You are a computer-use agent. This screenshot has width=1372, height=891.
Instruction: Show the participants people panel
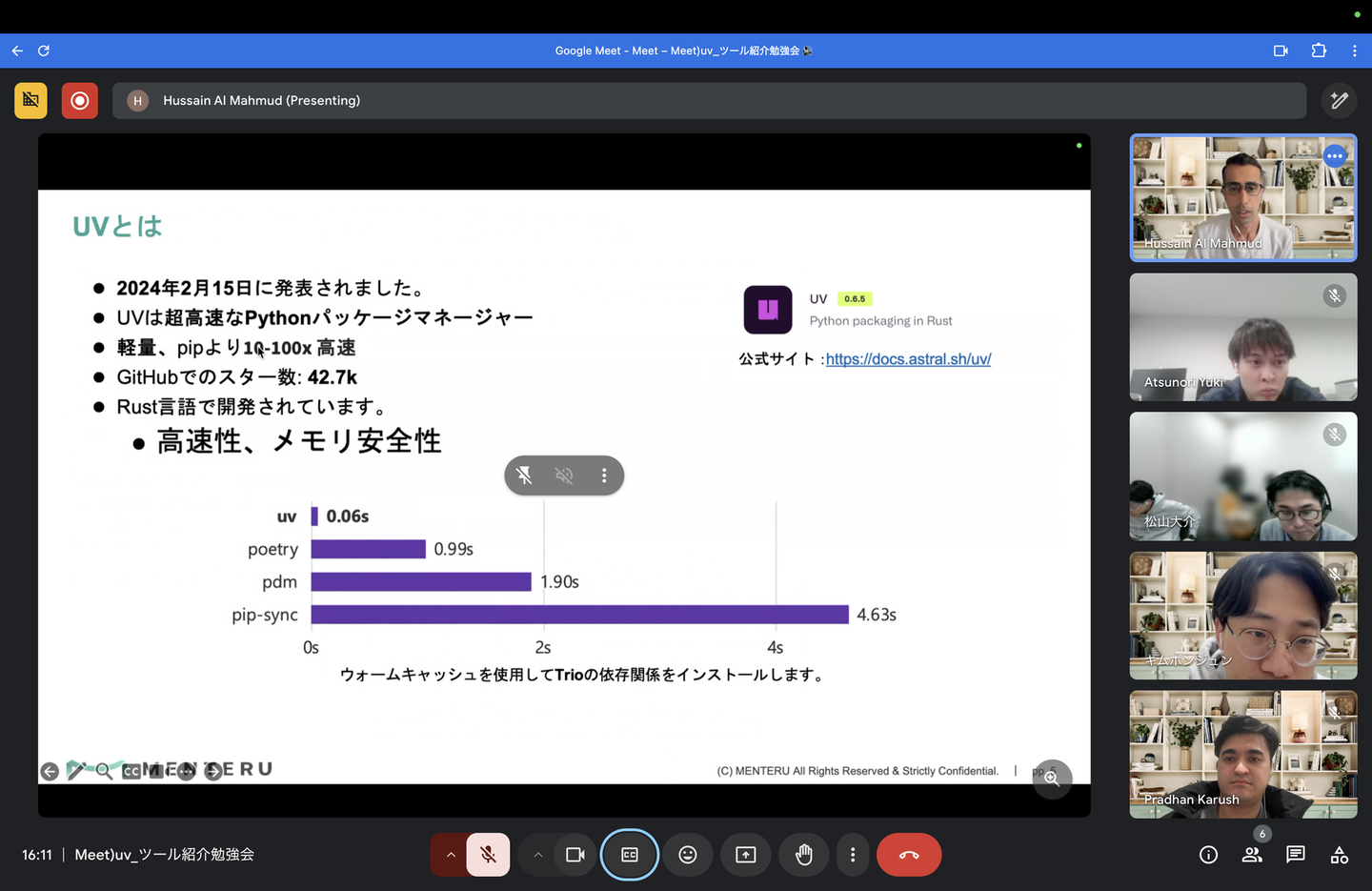[x=1252, y=855]
